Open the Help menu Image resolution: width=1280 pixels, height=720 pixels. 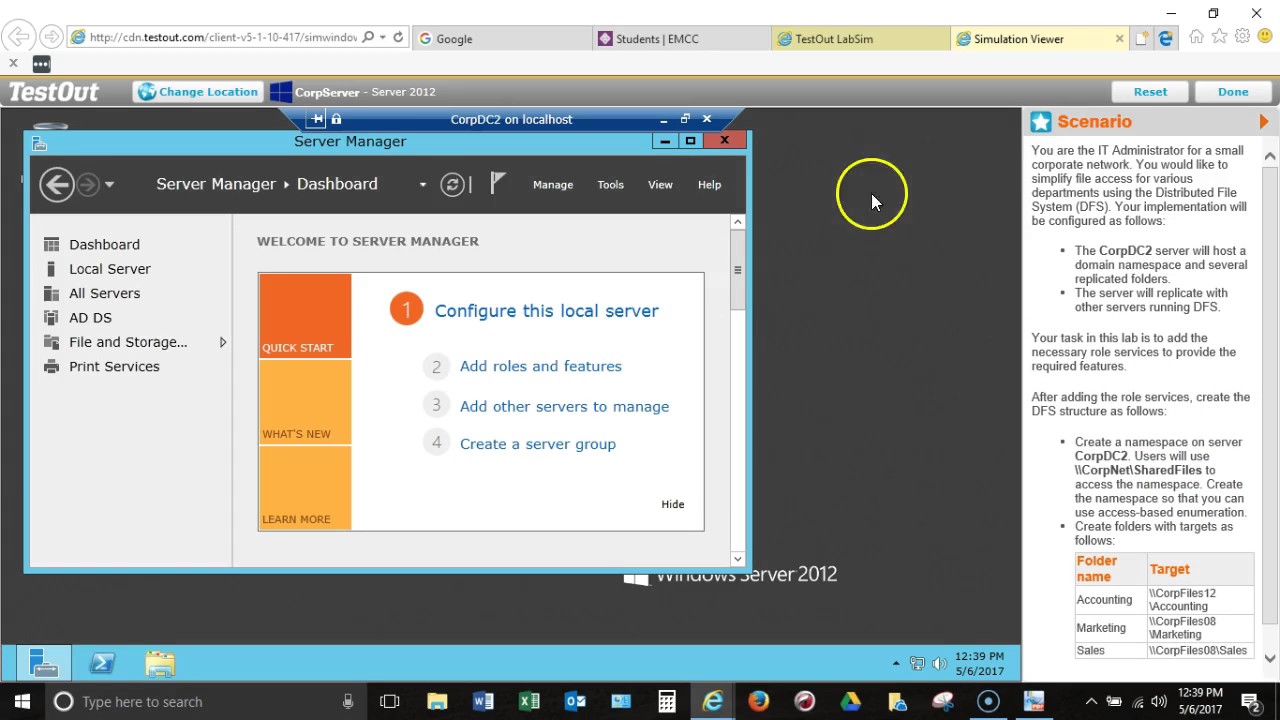pyautogui.click(x=709, y=185)
